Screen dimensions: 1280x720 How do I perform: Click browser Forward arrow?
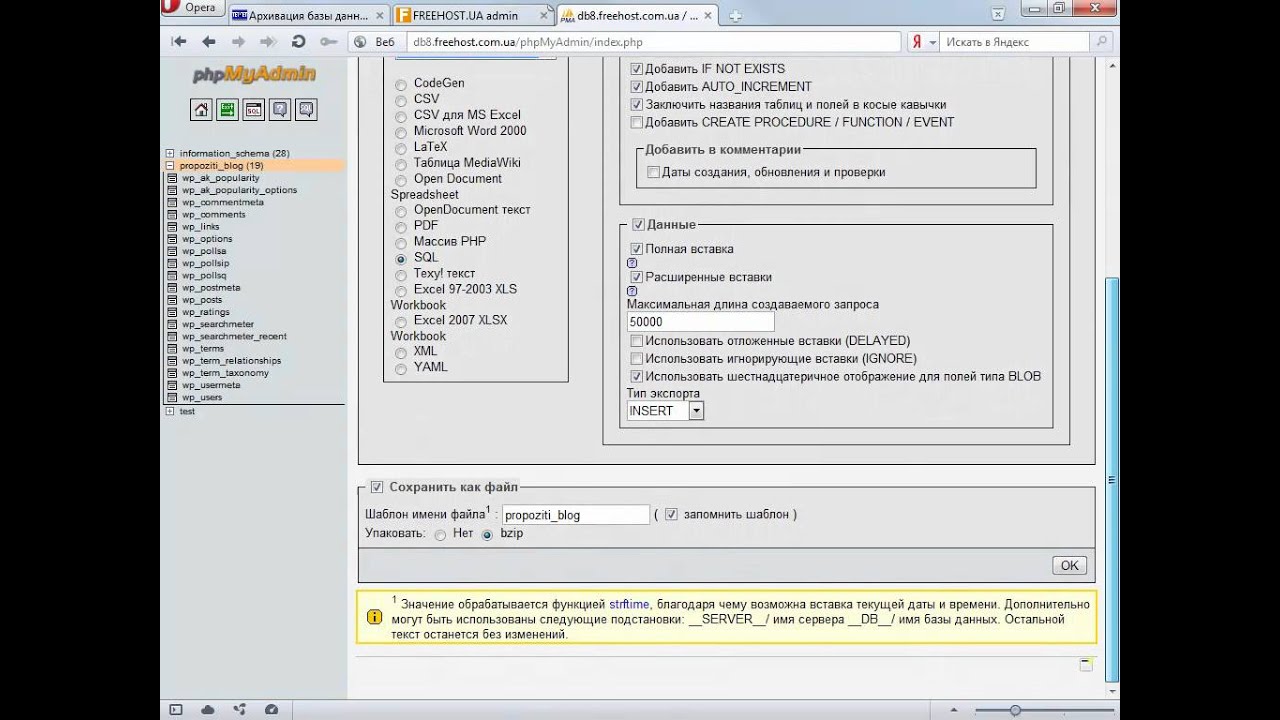(x=238, y=42)
